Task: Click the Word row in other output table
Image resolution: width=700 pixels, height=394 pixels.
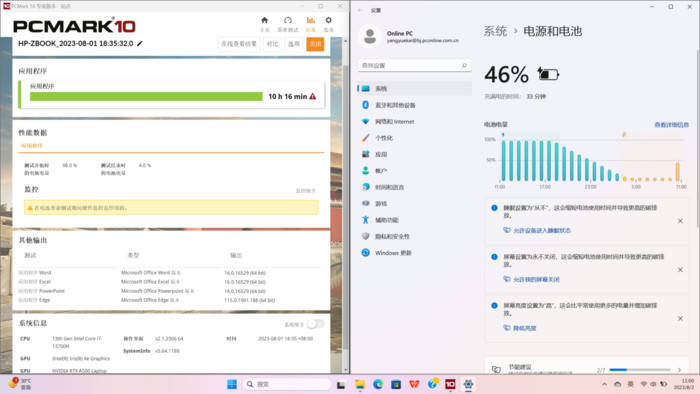Action: coord(170,273)
